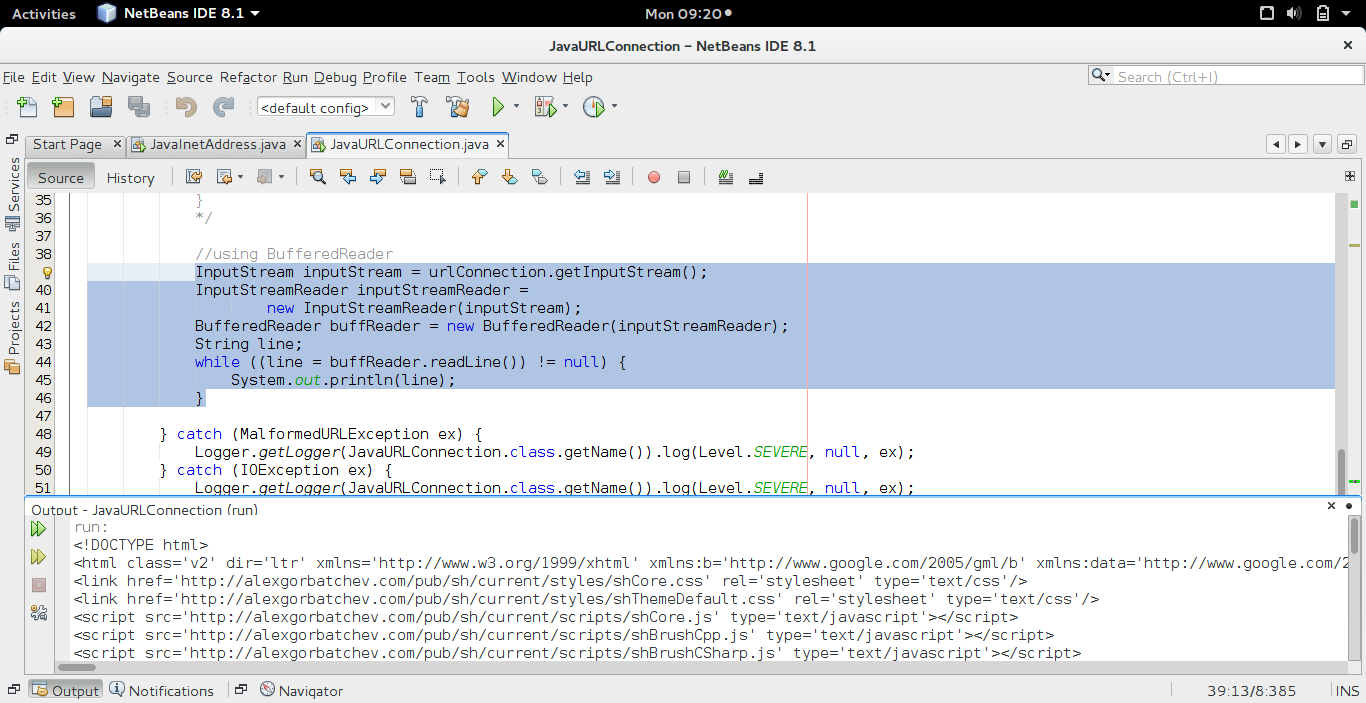Click the INS insert mode indicator
The image size is (1366, 703).
[x=1347, y=690]
